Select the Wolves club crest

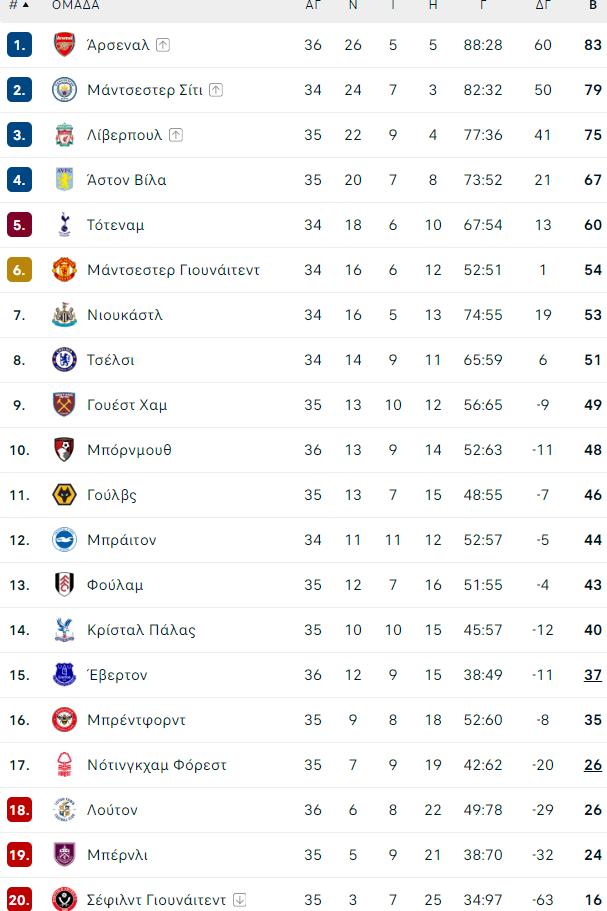click(63, 494)
